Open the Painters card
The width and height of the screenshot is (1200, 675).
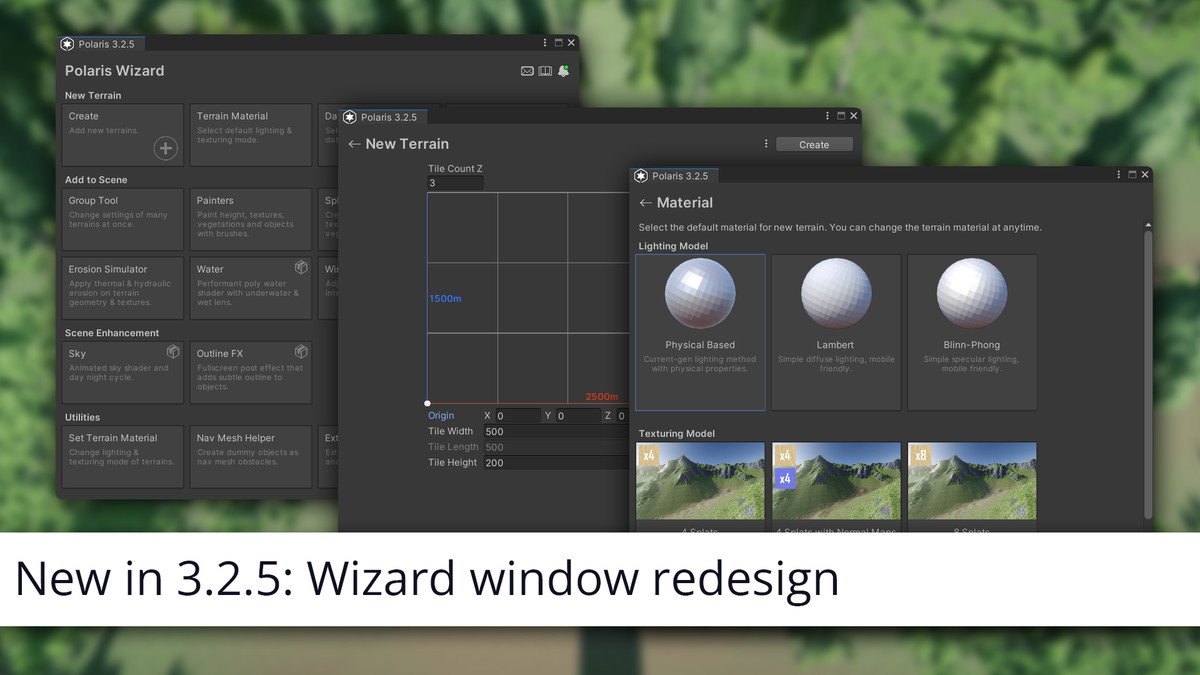click(x=252, y=219)
